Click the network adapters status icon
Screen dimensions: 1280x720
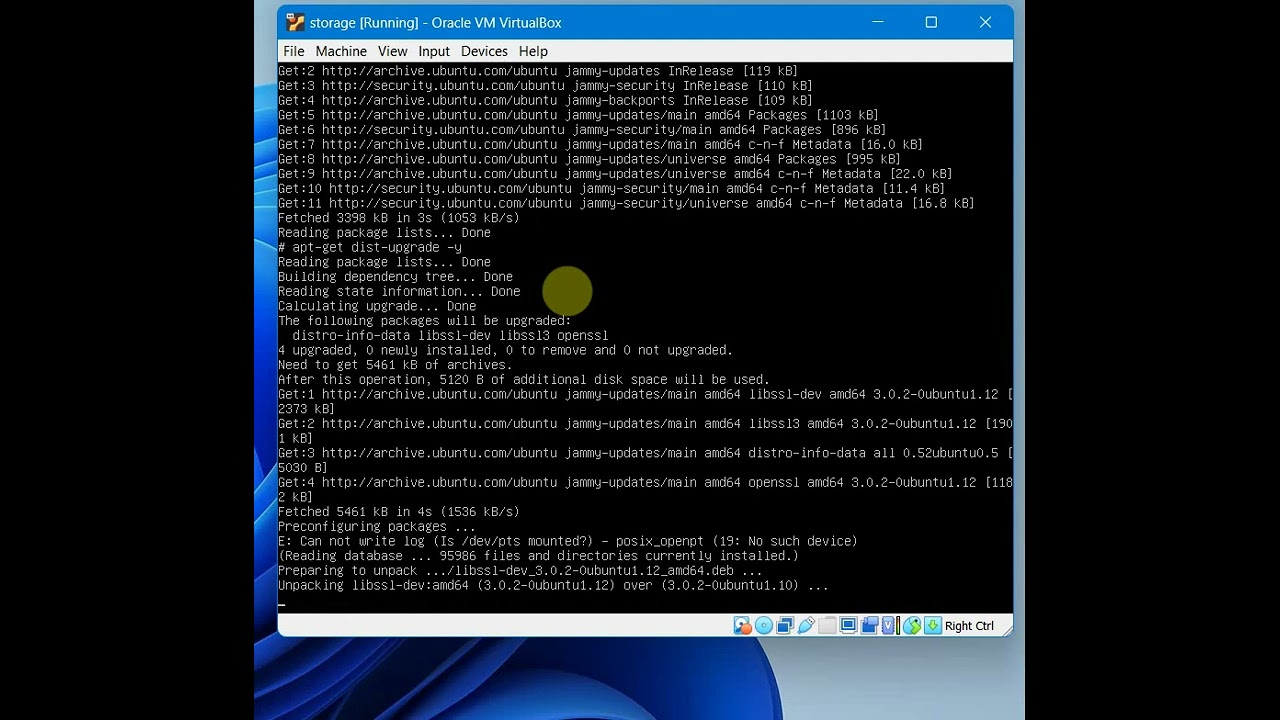[785, 626]
